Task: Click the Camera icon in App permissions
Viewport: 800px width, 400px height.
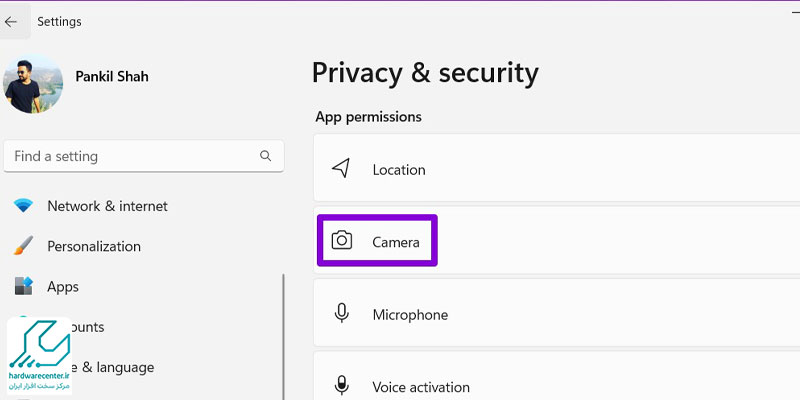Action: click(x=342, y=240)
